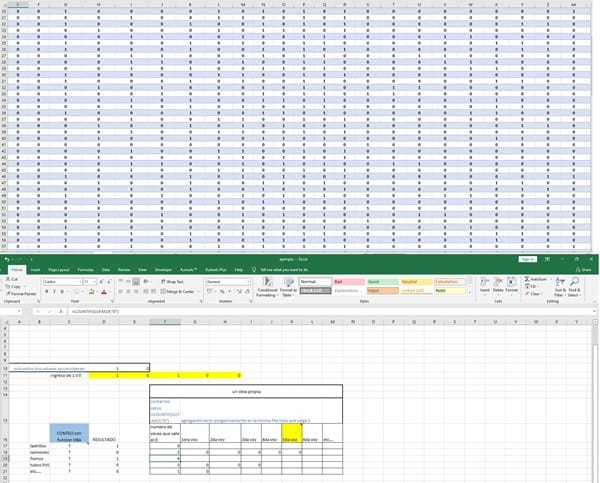
Task: Apply Bold formatting to the cell
Action: (x=46, y=291)
